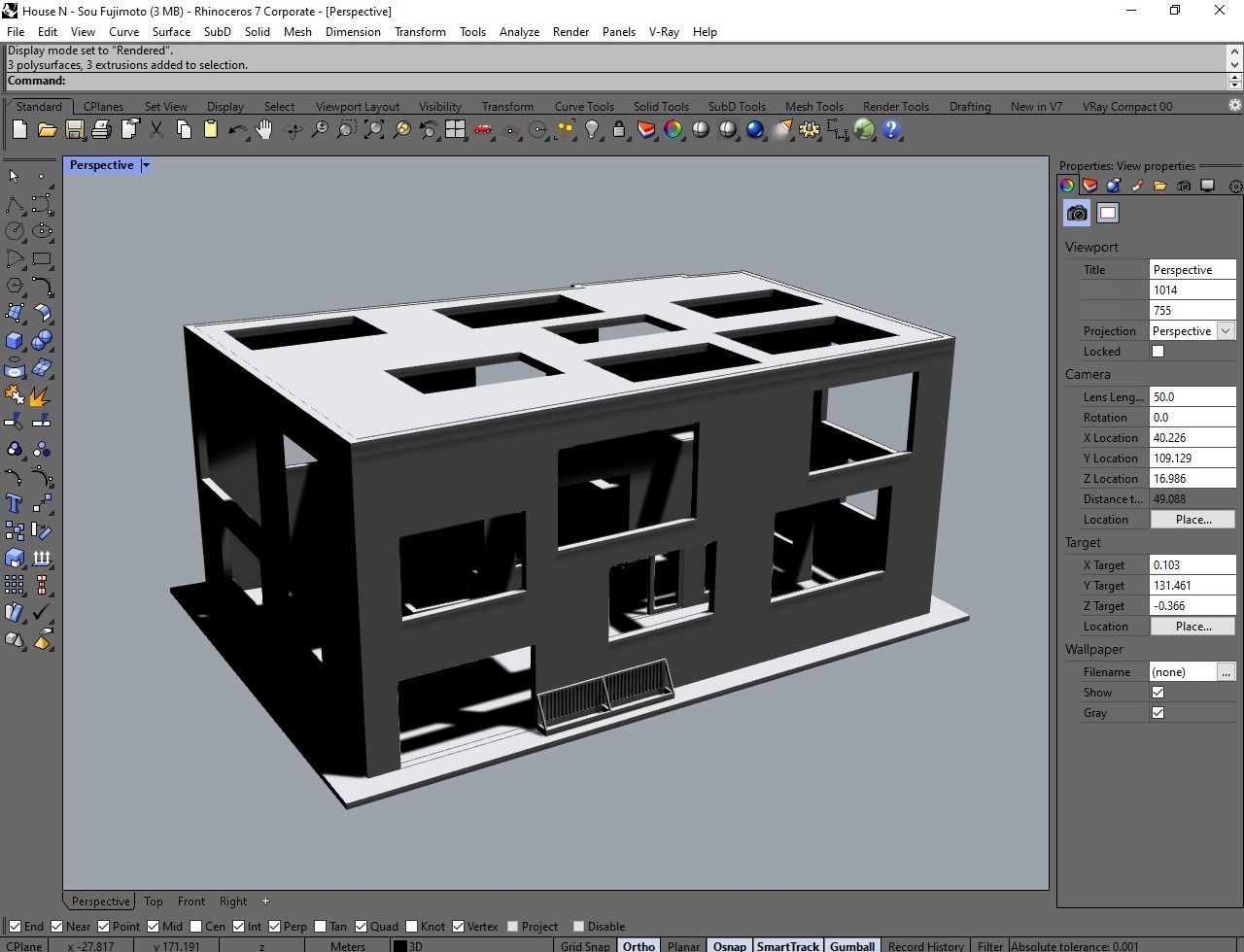Enable the Cen osnap checkbox
Viewport: 1244px width, 952px height.
tap(195, 926)
